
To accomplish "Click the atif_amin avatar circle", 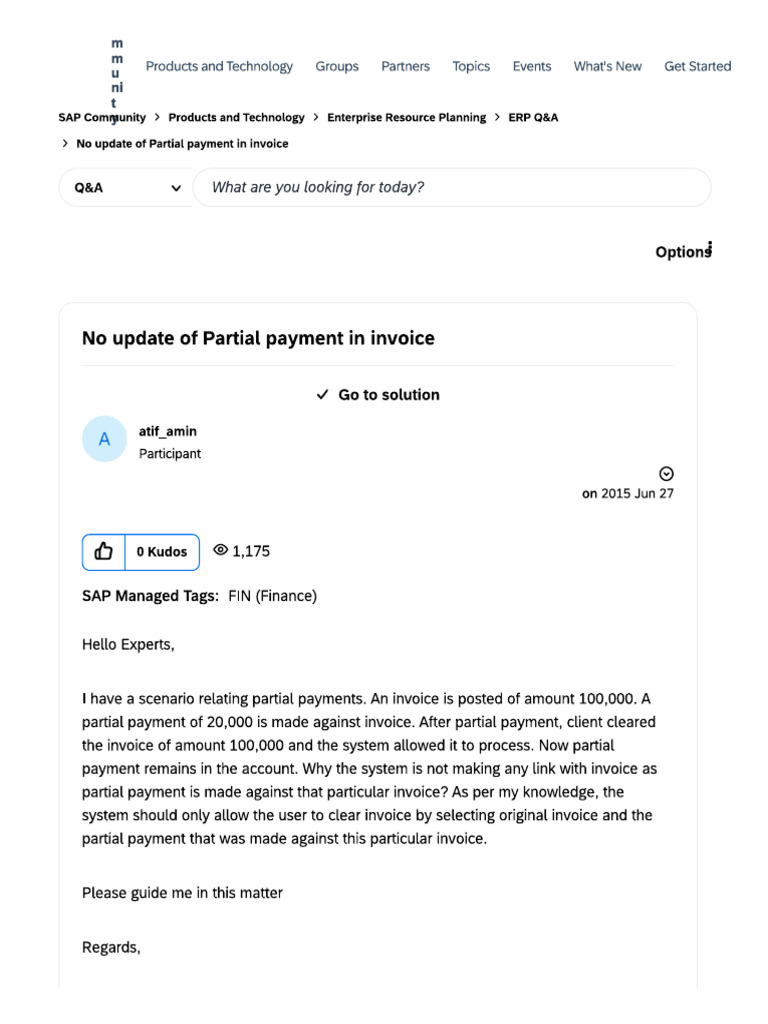I will (x=104, y=439).
